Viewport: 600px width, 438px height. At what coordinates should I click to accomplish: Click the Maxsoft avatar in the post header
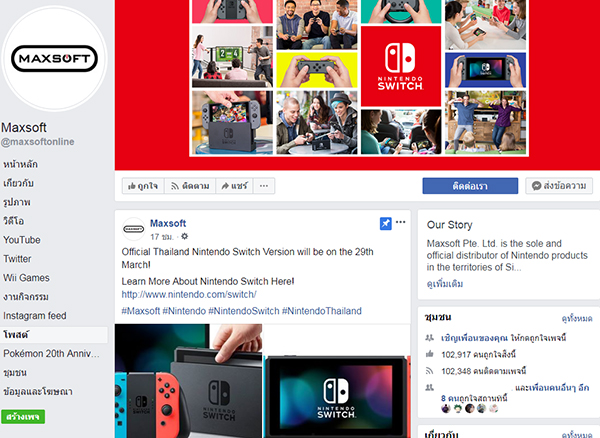133,229
